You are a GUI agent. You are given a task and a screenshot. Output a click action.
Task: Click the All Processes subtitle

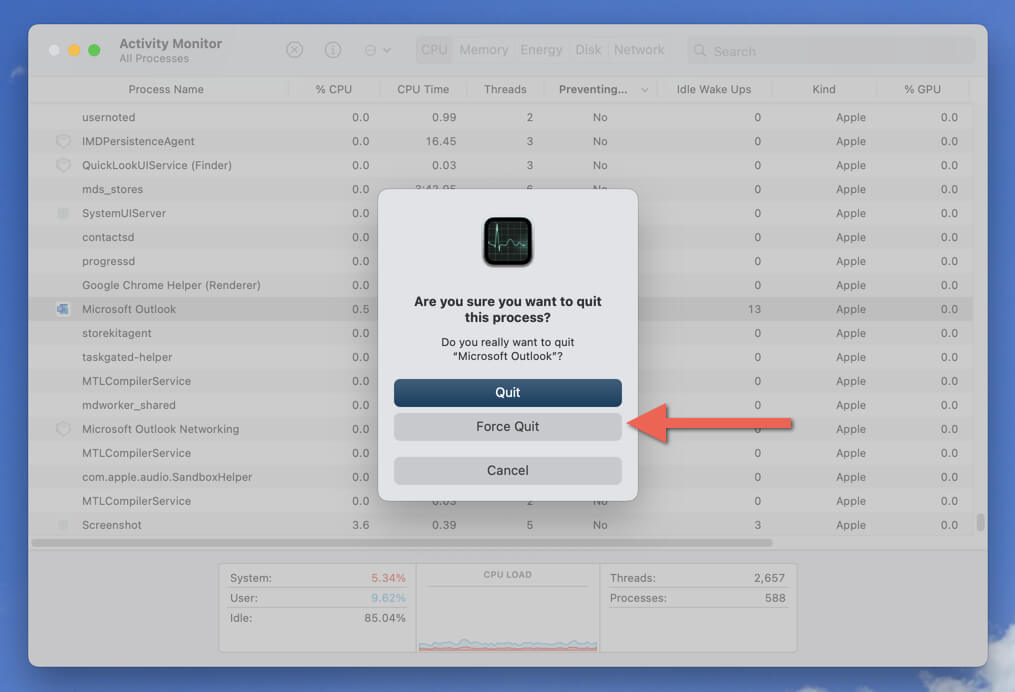pyautogui.click(x=154, y=58)
